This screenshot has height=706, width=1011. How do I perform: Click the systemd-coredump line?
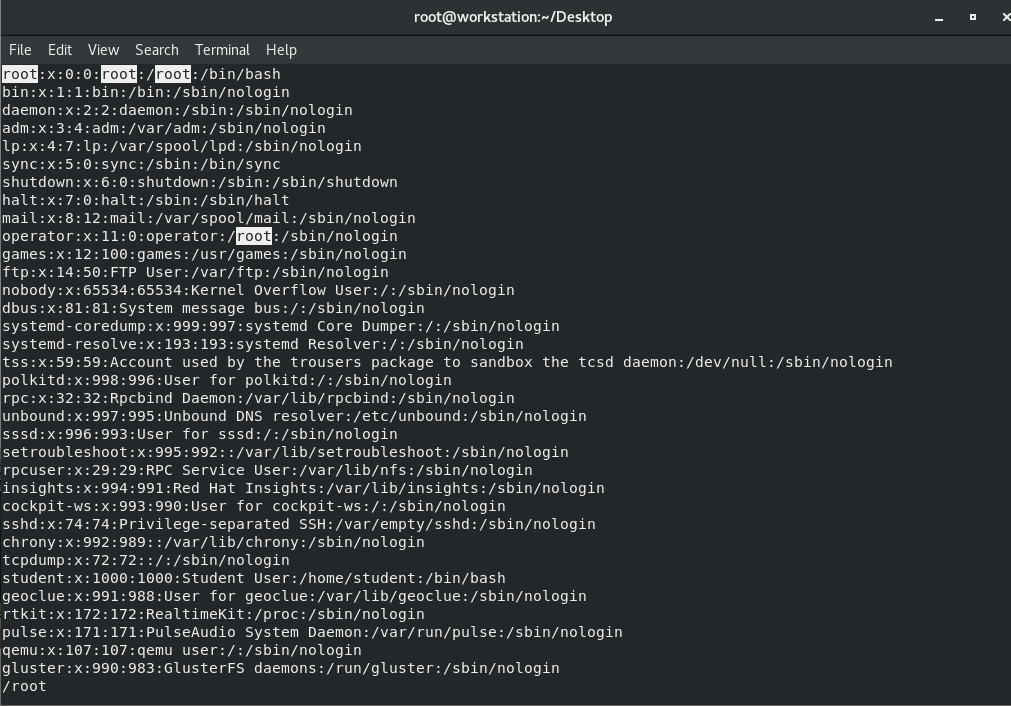point(281,326)
